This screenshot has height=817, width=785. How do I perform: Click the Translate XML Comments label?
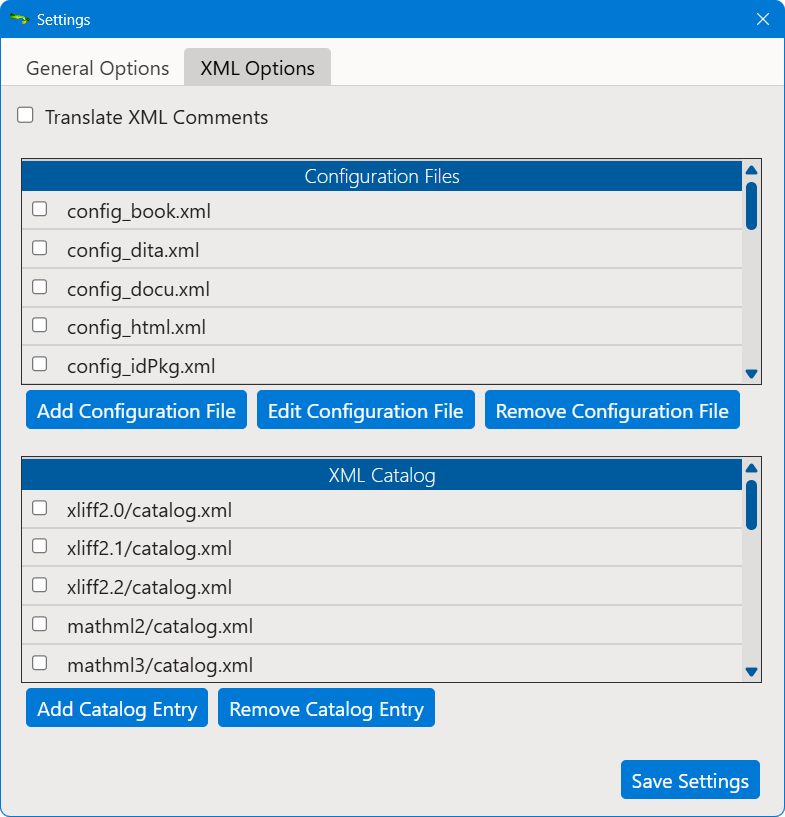156,117
